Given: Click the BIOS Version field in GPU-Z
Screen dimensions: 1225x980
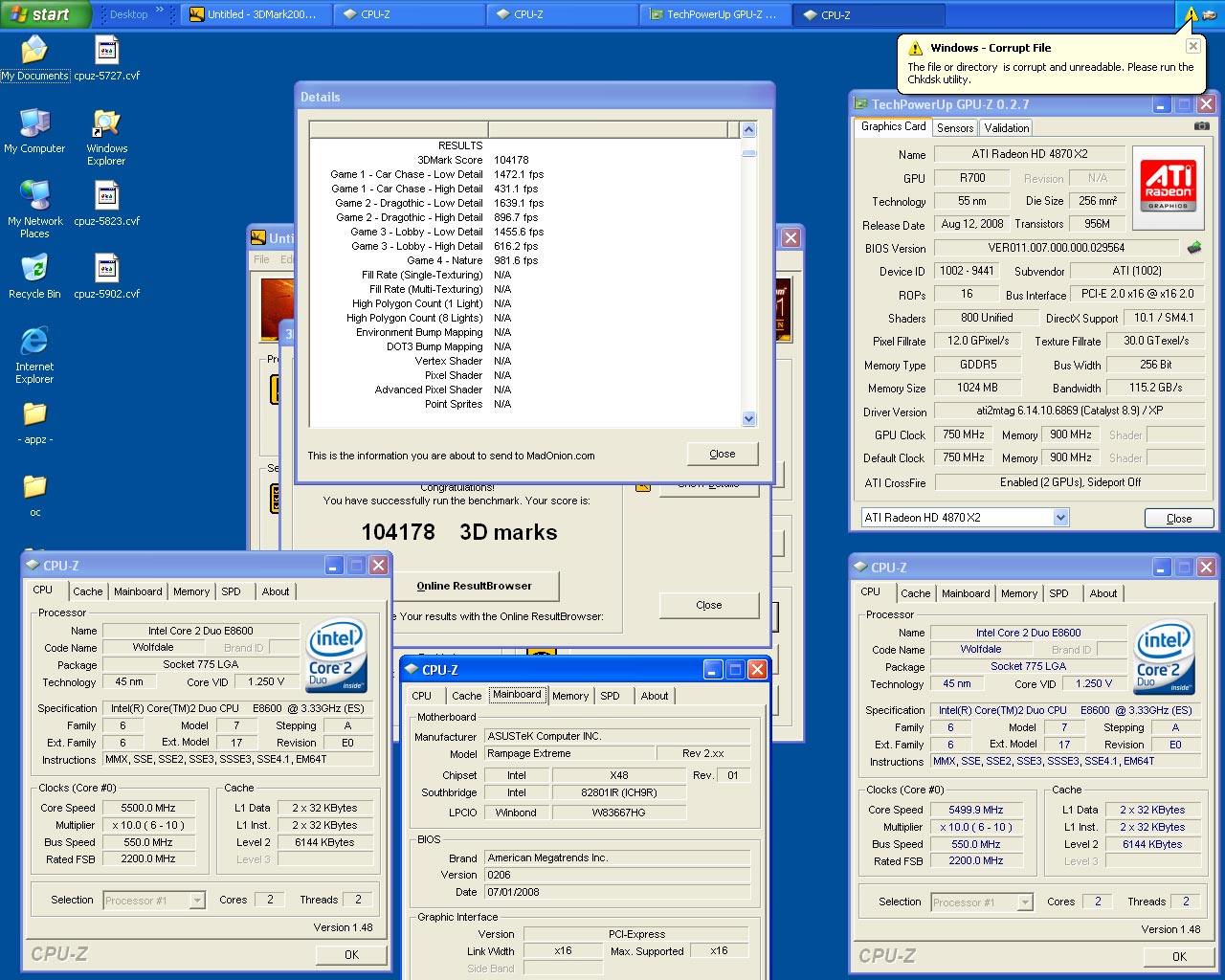Looking at the screenshot, I should pyautogui.click(x=1057, y=248).
